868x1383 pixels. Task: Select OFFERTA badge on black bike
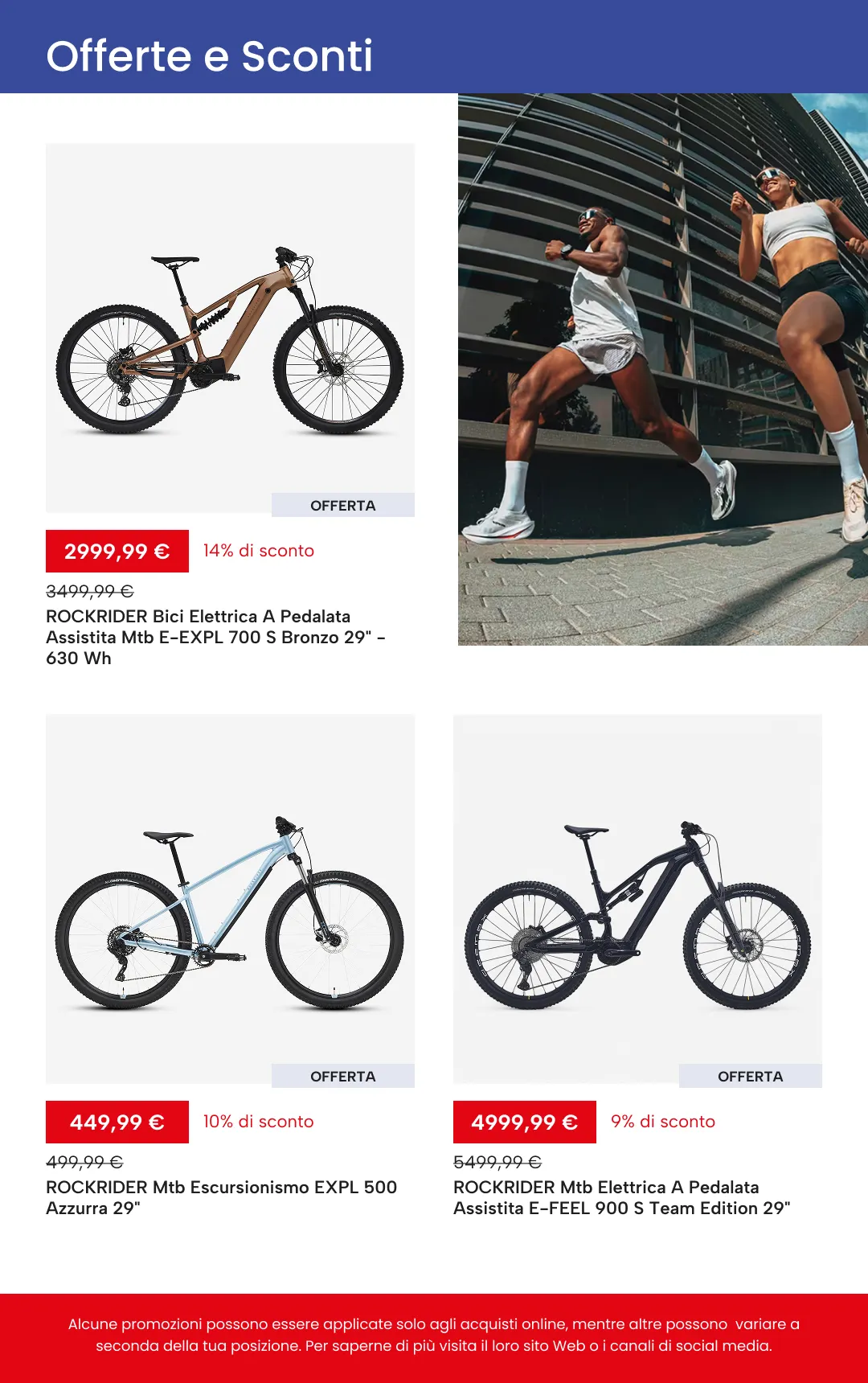(x=751, y=1076)
